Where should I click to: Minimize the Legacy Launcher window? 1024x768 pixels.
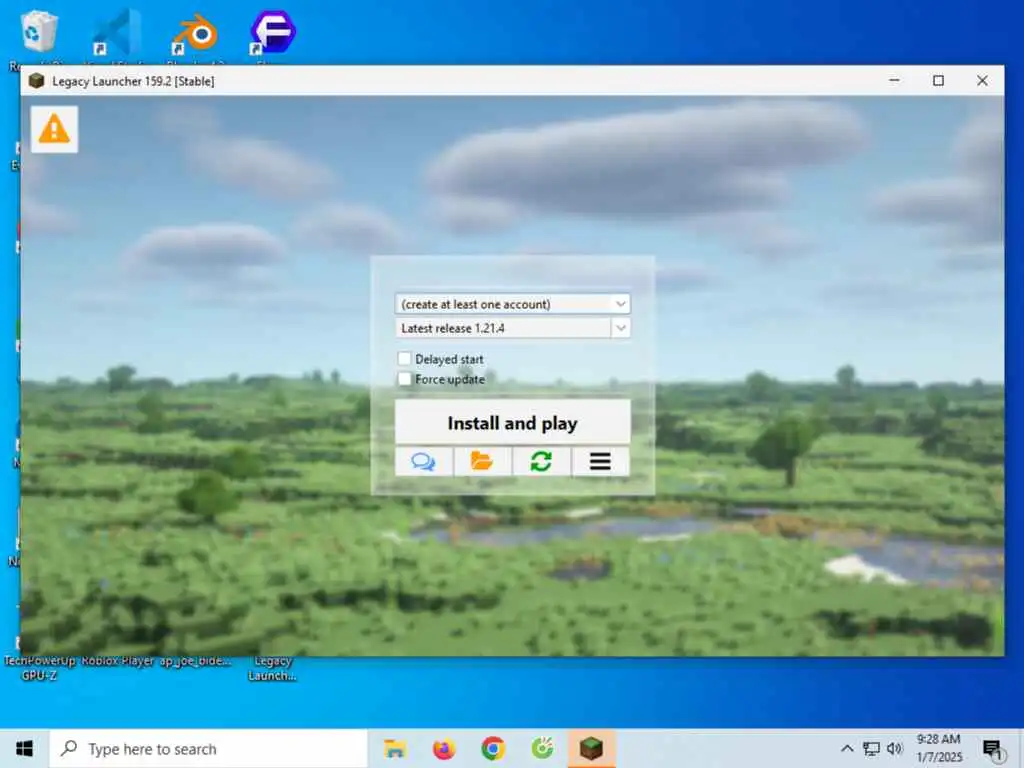click(895, 80)
